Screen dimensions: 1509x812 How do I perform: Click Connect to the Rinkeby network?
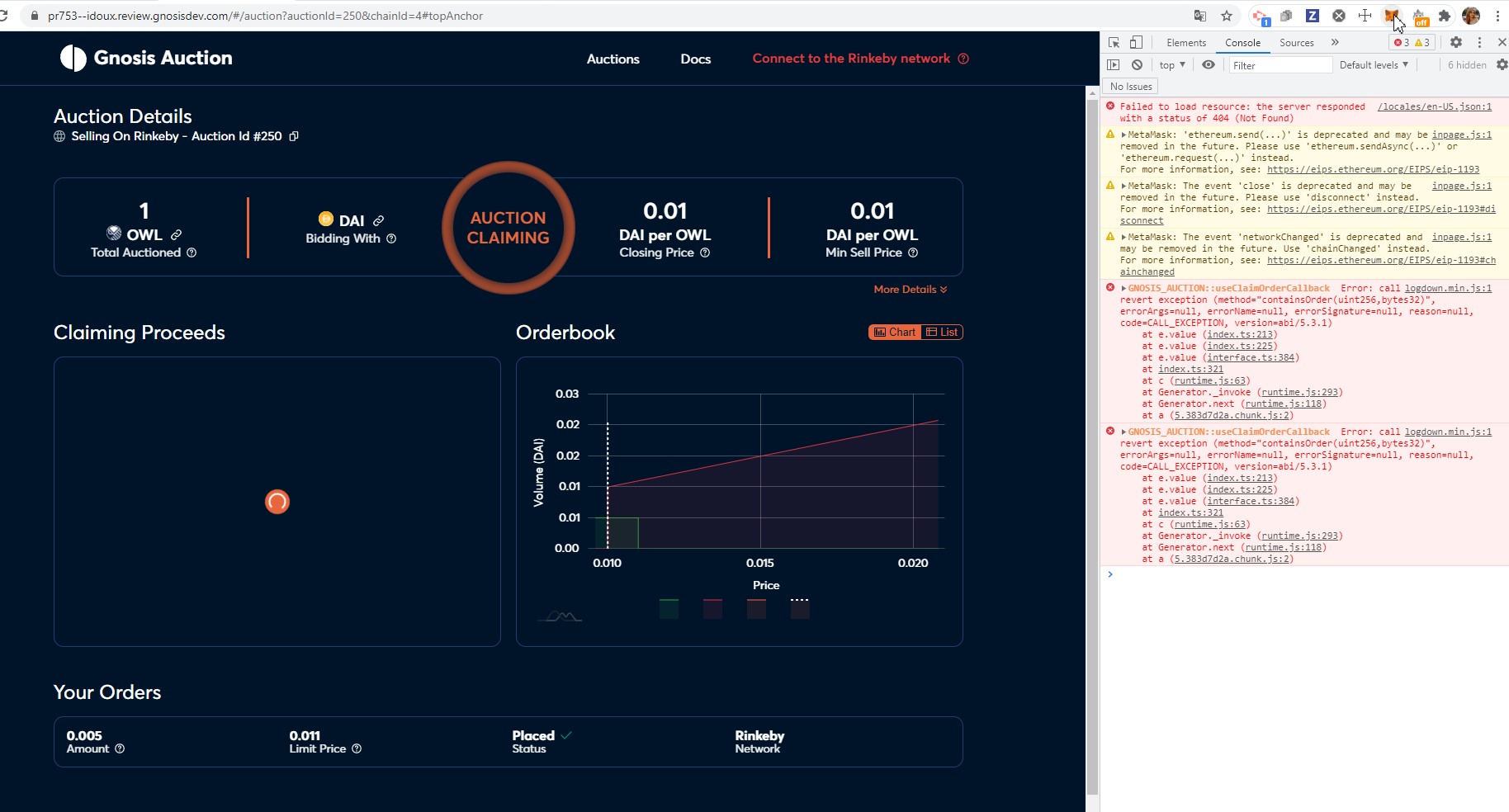coord(851,59)
